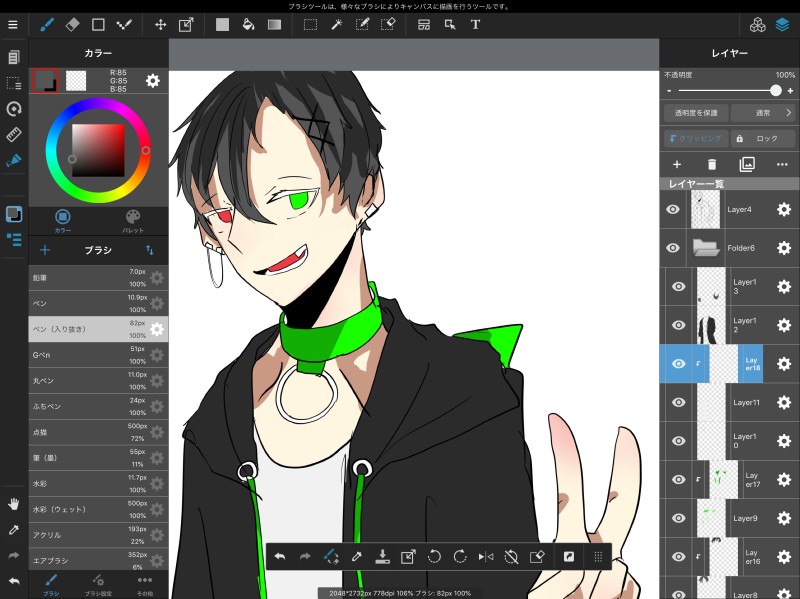Image resolution: width=800 pixels, height=599 pixels.
Task: Click the opacity slider handle
Action: [776, 91]
